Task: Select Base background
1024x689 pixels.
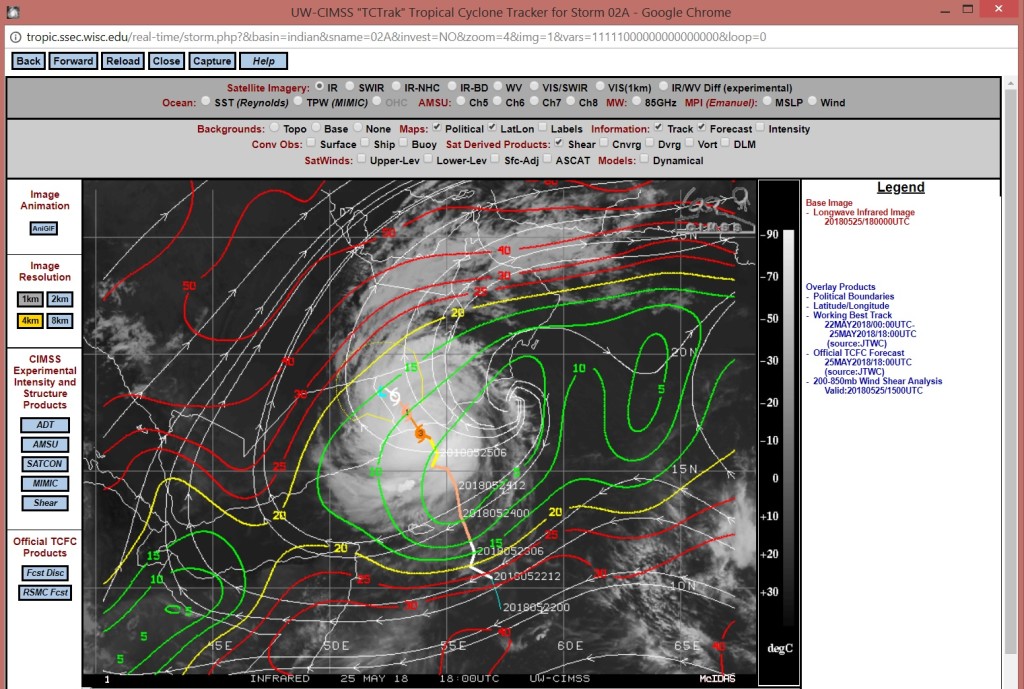Action: click(315, 127)
